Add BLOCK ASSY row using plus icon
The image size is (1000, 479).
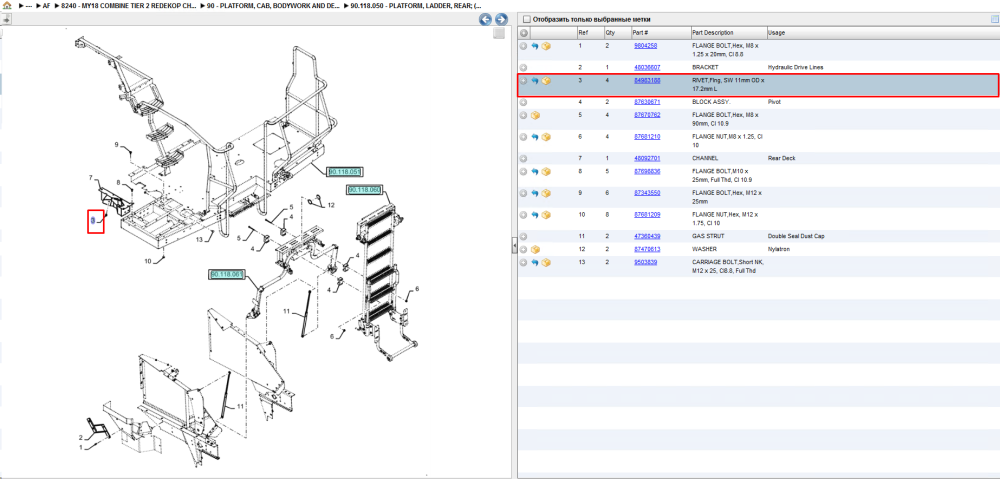(524, 102)
